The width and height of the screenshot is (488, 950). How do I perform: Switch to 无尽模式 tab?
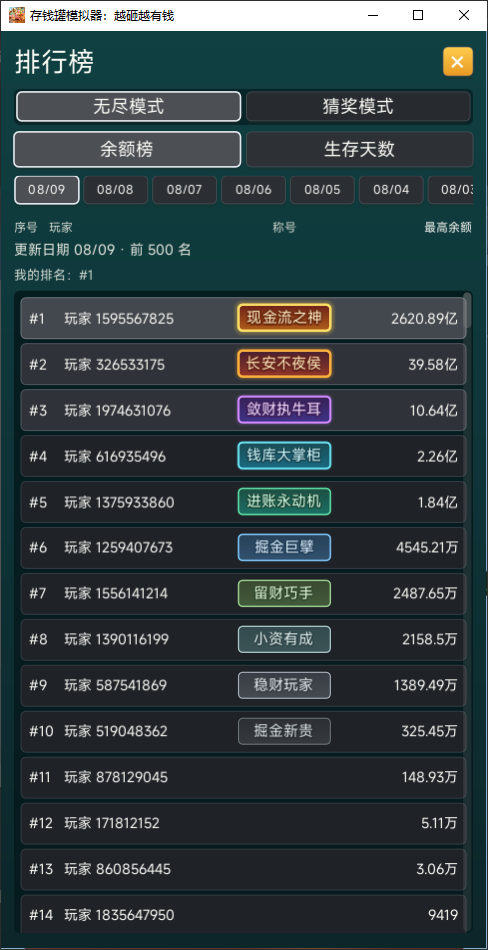[128, 107]
